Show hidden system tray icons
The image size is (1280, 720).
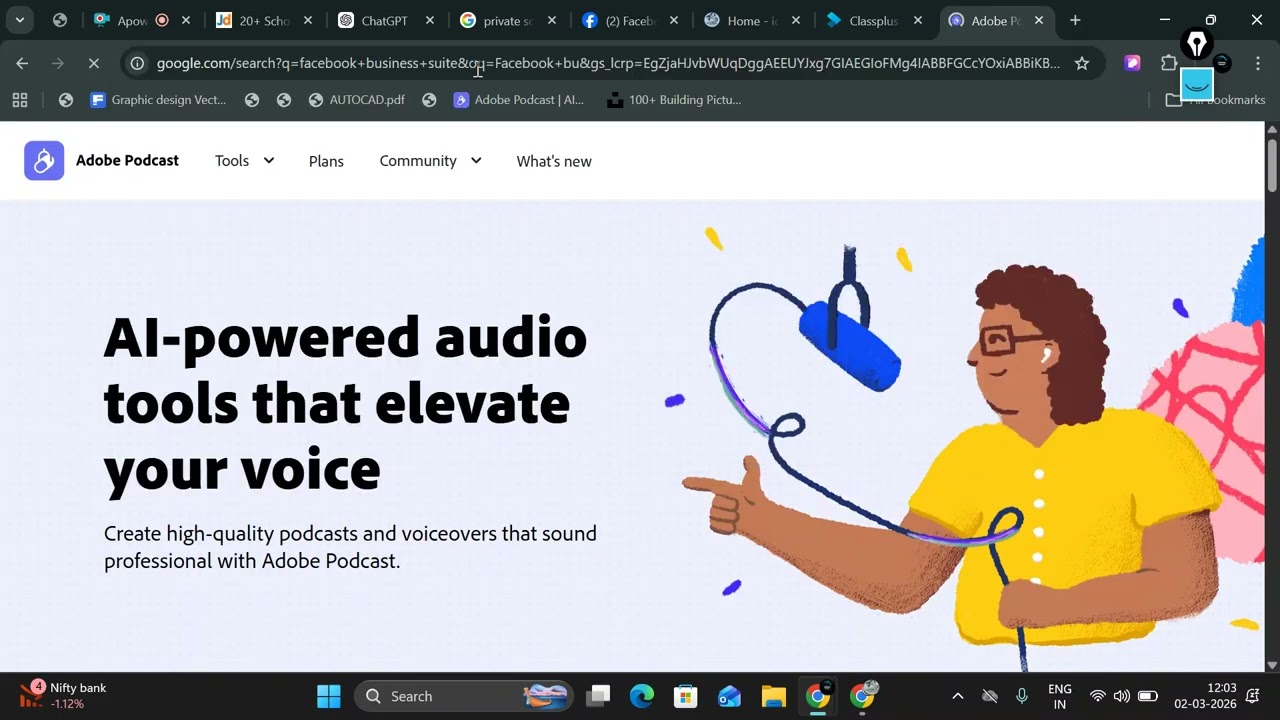click(x=957, y=696)
